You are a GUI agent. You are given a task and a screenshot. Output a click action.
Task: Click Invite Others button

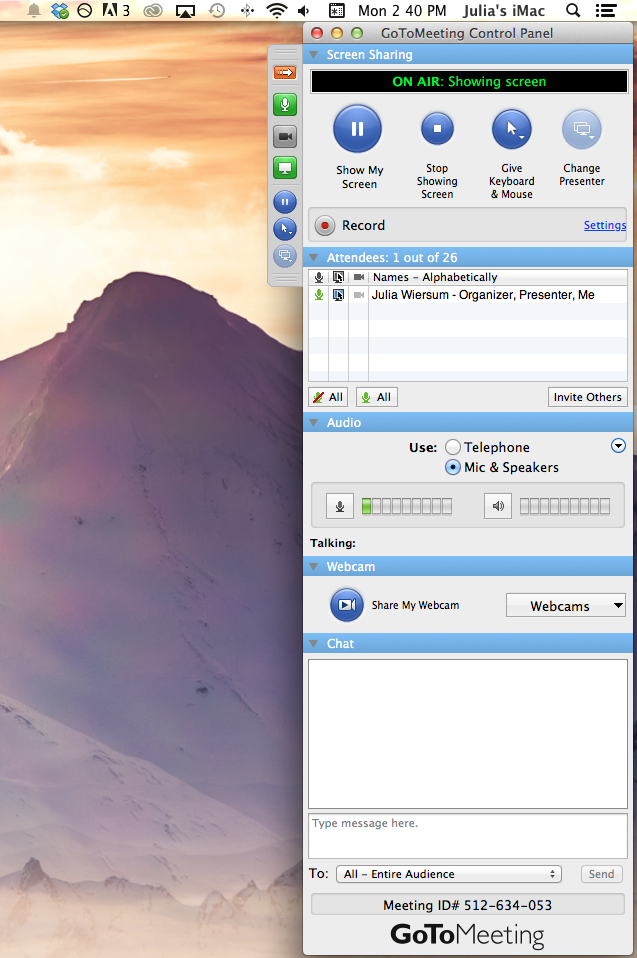click(x=587, y=397)
